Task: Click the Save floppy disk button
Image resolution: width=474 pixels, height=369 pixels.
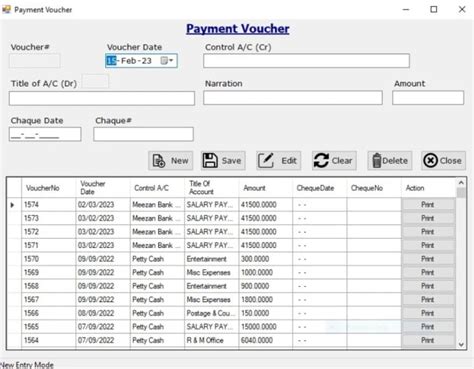Action: click(x=223, y=161)
